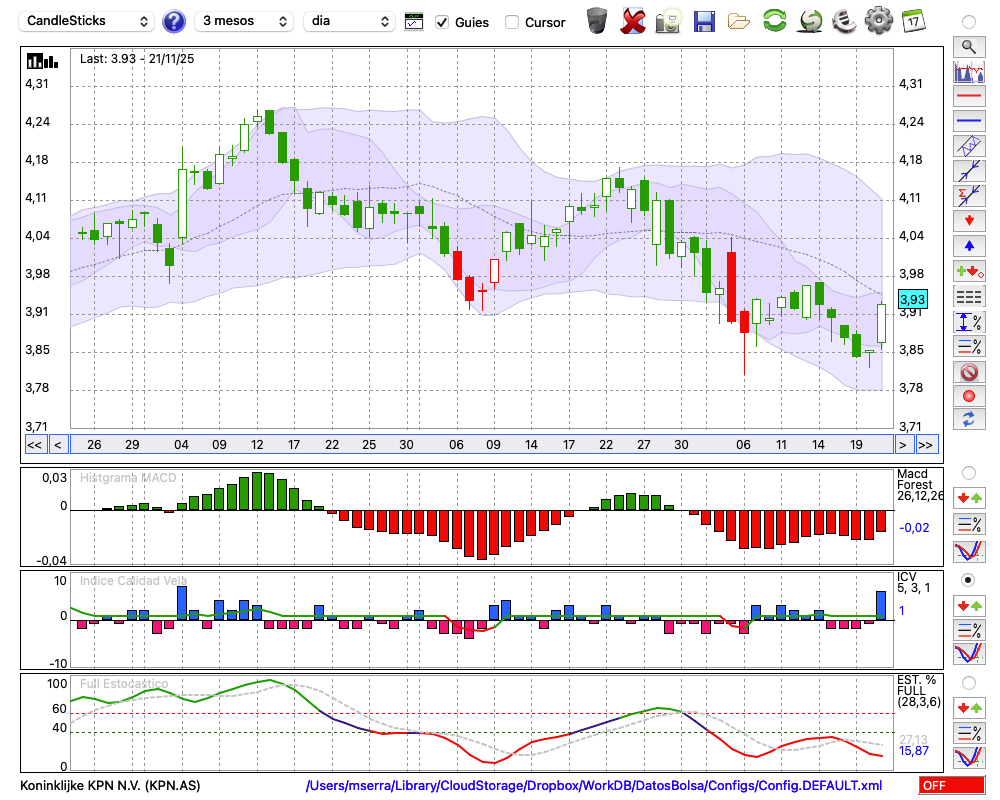
Task: Click the < step back button
Action: click(x=58, y=445)
